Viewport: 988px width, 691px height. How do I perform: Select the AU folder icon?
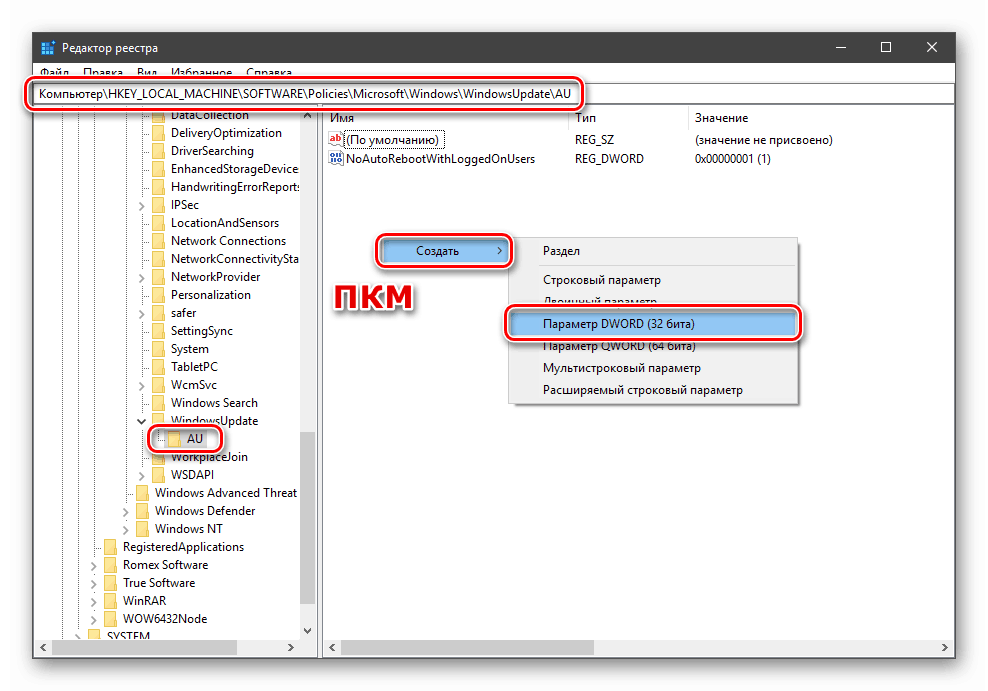(175, 439)
